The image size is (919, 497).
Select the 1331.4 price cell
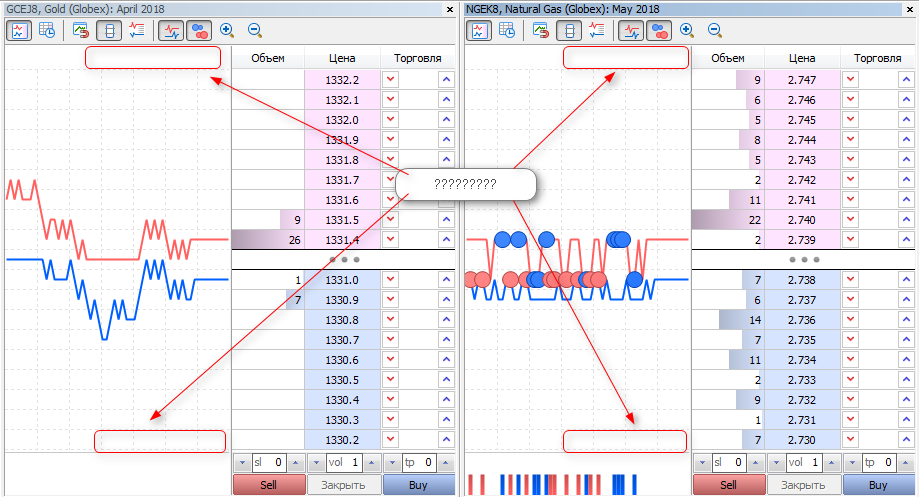tap(342, 240)
